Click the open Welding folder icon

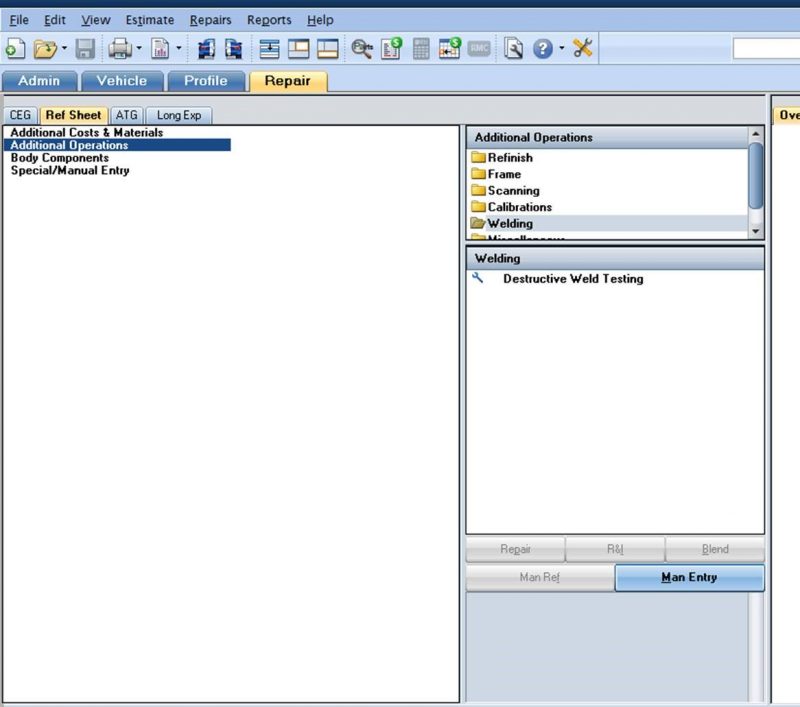point(478,223)
